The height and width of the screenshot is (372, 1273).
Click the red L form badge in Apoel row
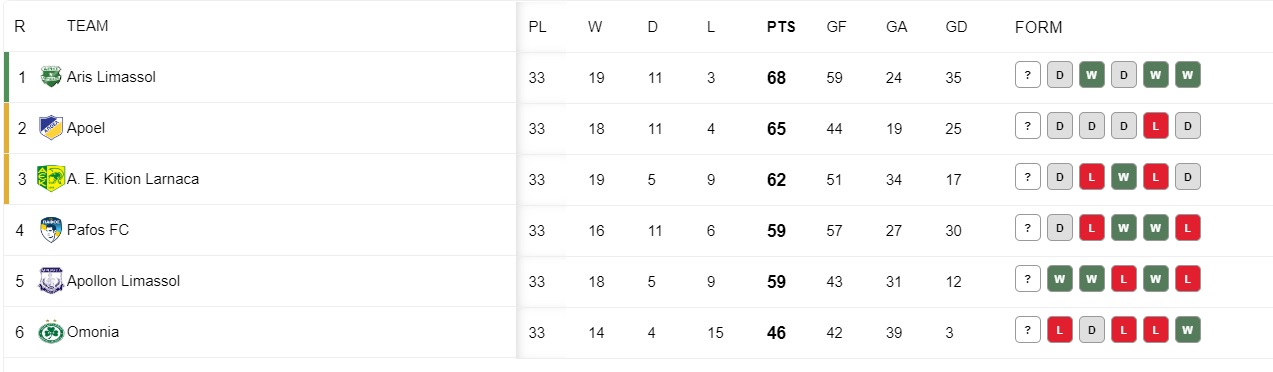(x=1156, y=126)
